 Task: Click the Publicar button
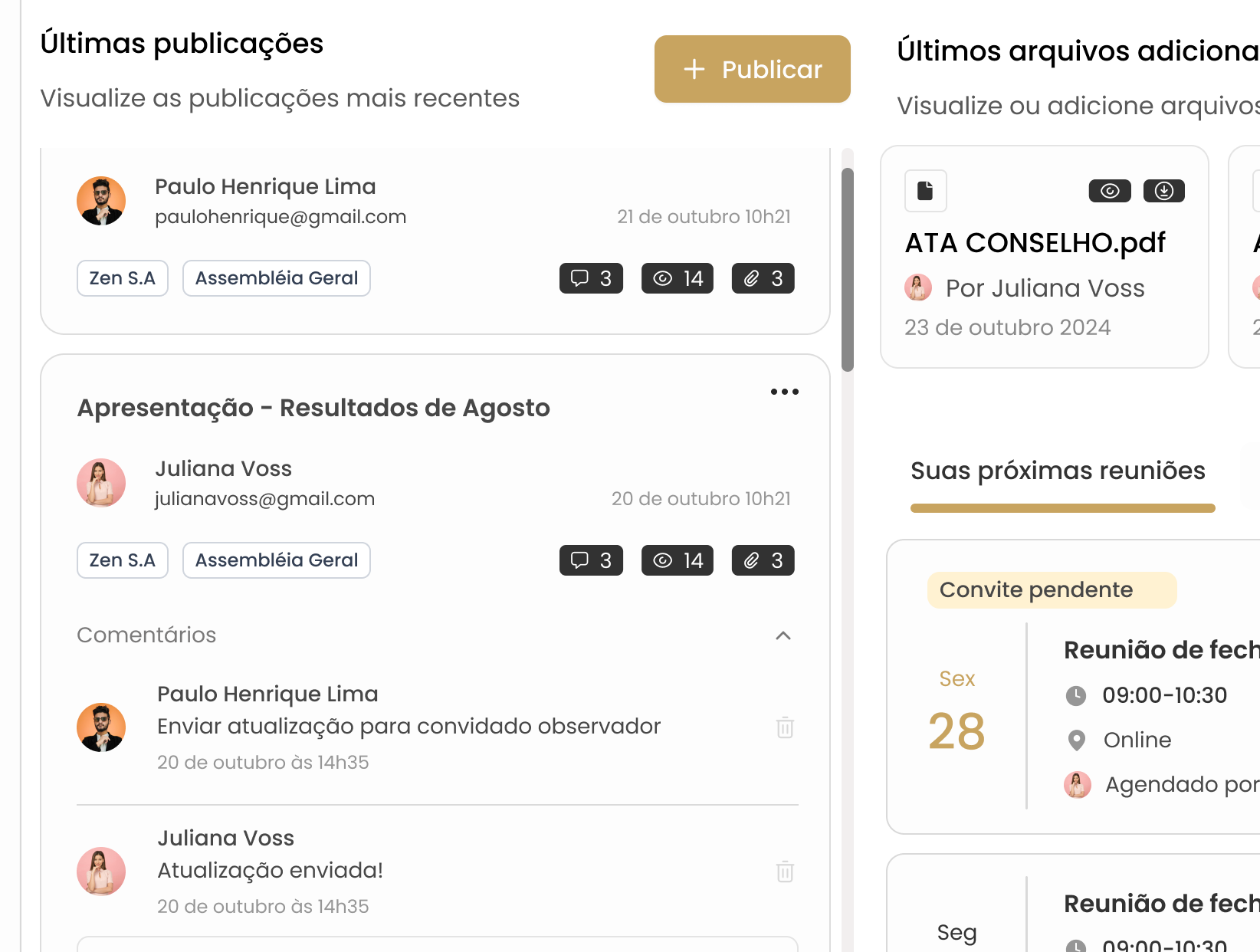pyautogui.click(x=752, y=69)
